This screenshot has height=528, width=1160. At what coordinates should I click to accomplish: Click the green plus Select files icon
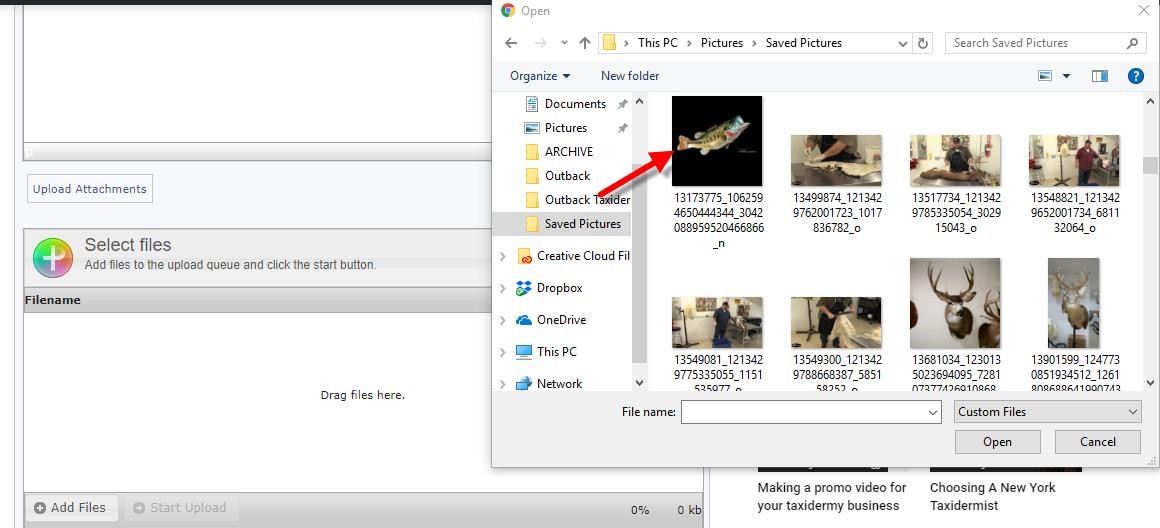[52, 257]
